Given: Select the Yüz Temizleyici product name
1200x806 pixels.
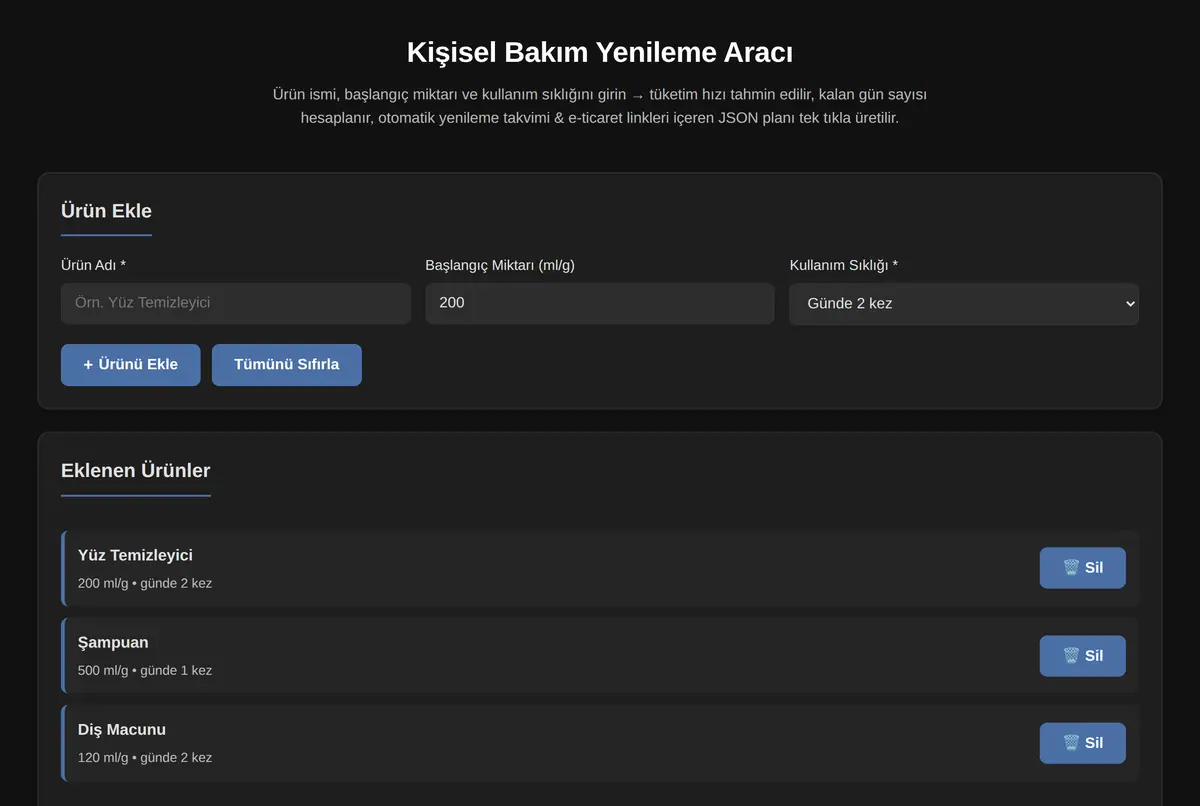Looking at the screenshot, I should coord(135,555).
